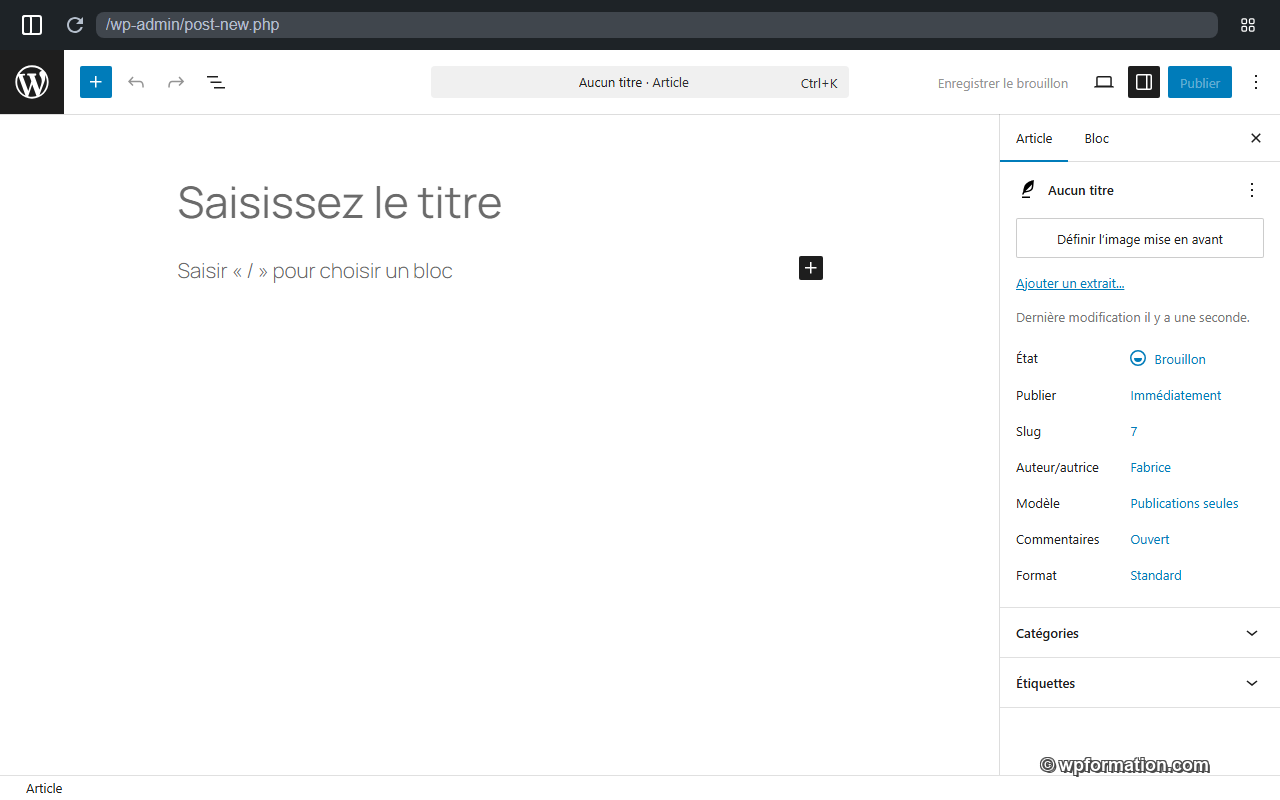Click the WordPress logo to return to dashboard
Image resolution: width=1280 pixels, height=800 pixels.
tap(32, 82)
